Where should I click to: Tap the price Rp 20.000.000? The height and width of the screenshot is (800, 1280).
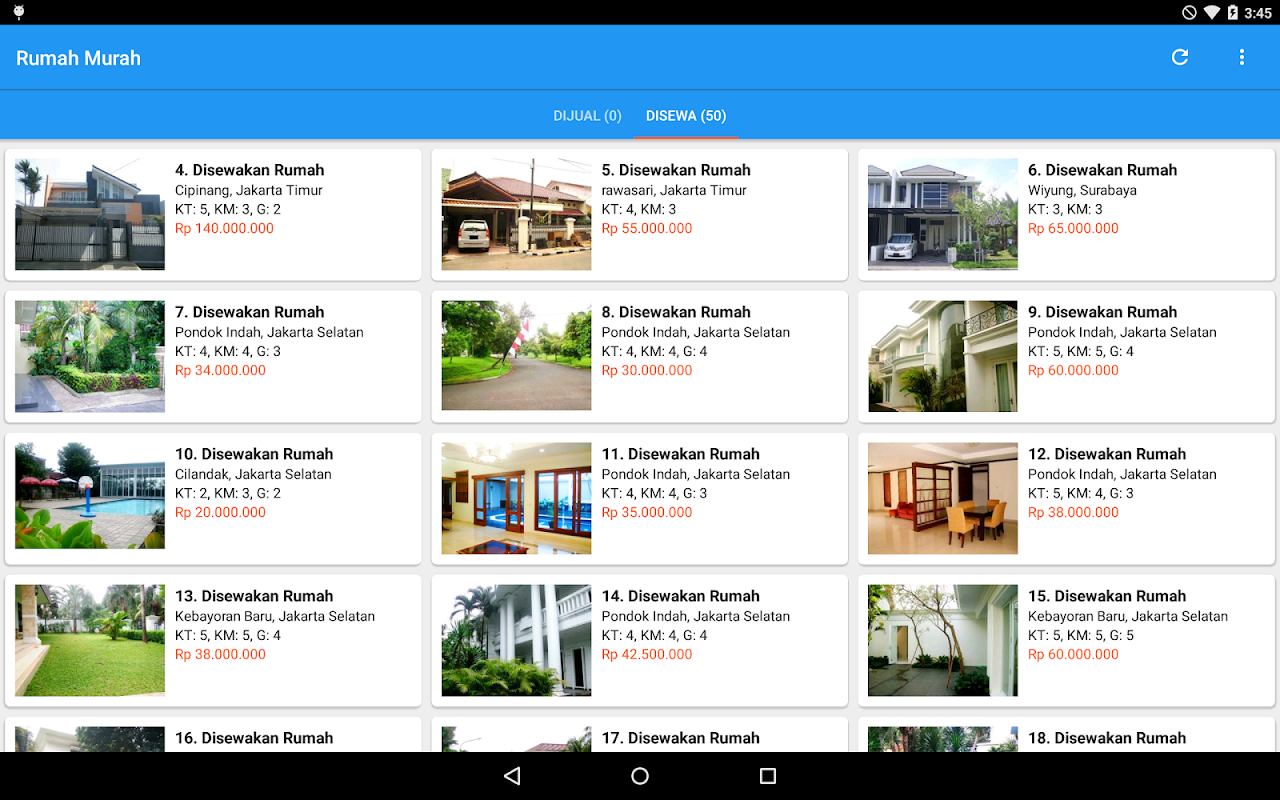click(221, 512)
